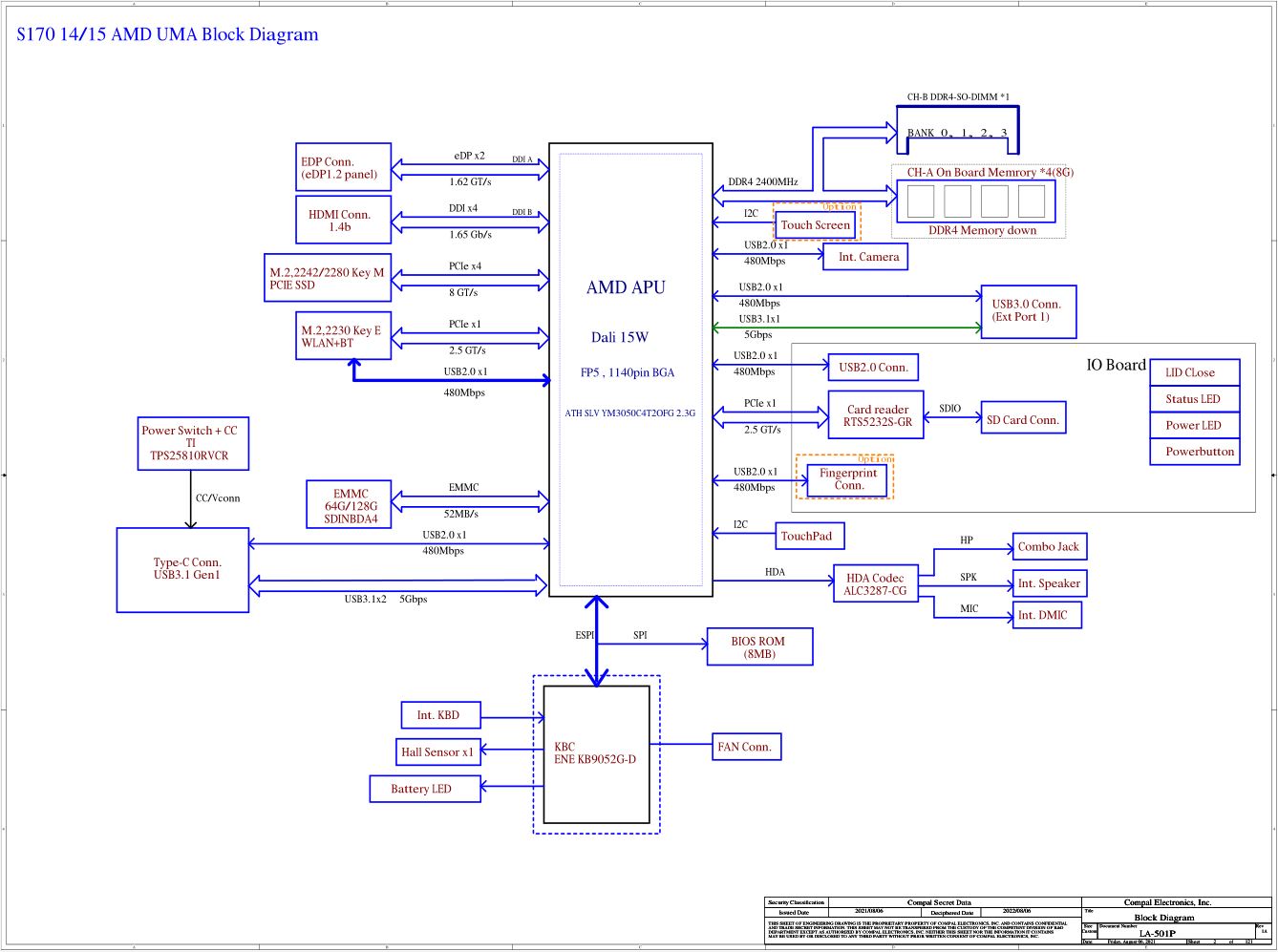Select the Power Switch + CC TPS25810RVCR block
The width and height of the screenshot is (1278, 952).
pyautogui.click(x=194, y=443)
